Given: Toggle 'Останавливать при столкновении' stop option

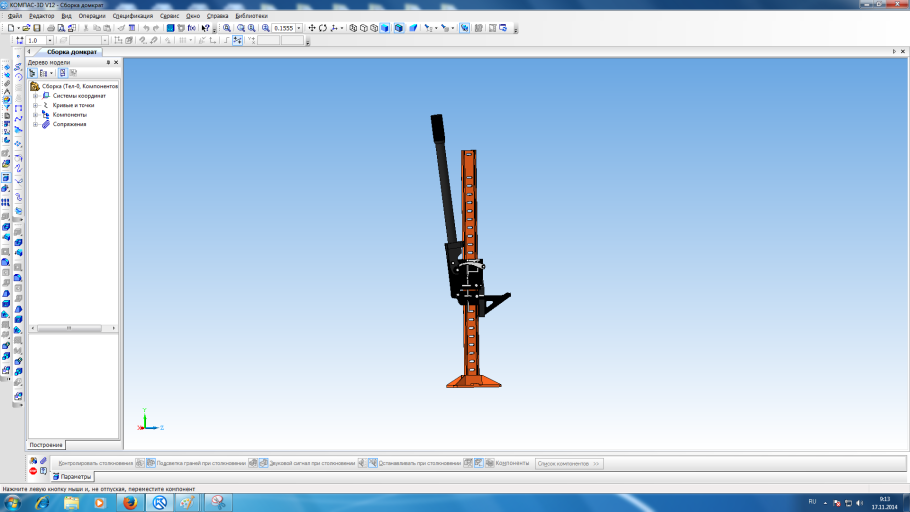Looking at the screenshot, I should pyautogui.click(x=420, y=463).
